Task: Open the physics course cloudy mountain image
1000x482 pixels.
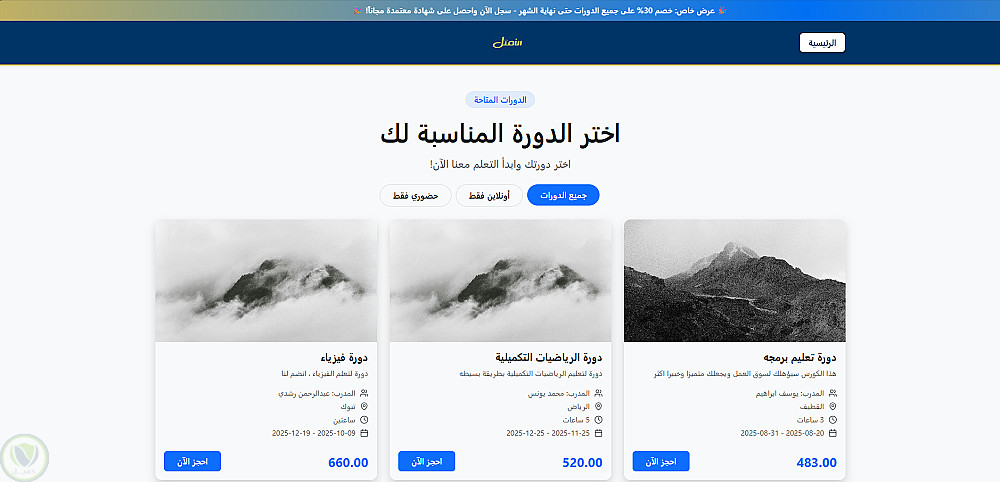Action: tap(266, 281)
